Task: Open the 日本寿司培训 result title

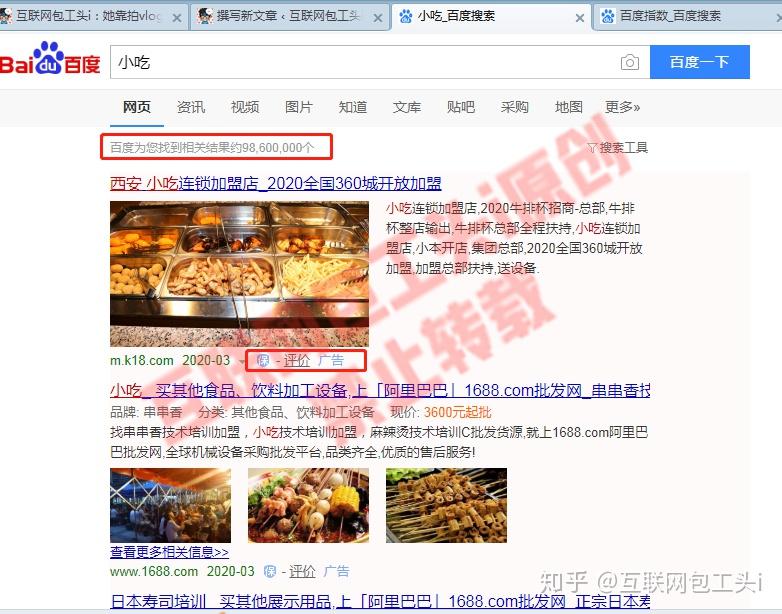Action: point(380,602)
